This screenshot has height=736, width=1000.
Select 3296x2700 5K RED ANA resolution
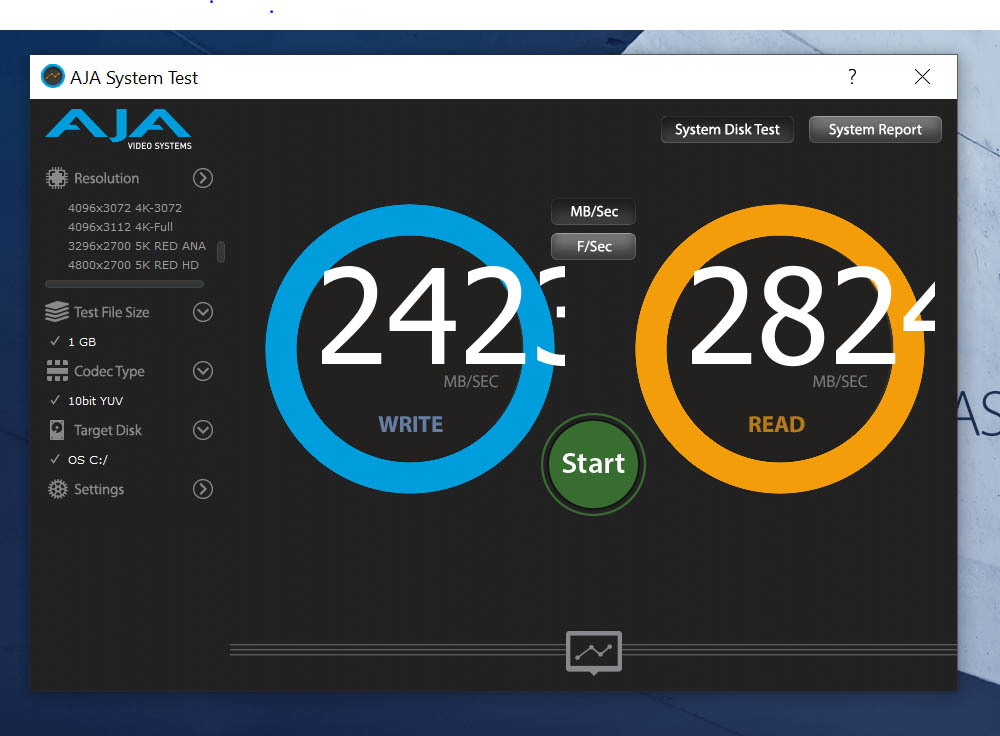pos(137,246)
